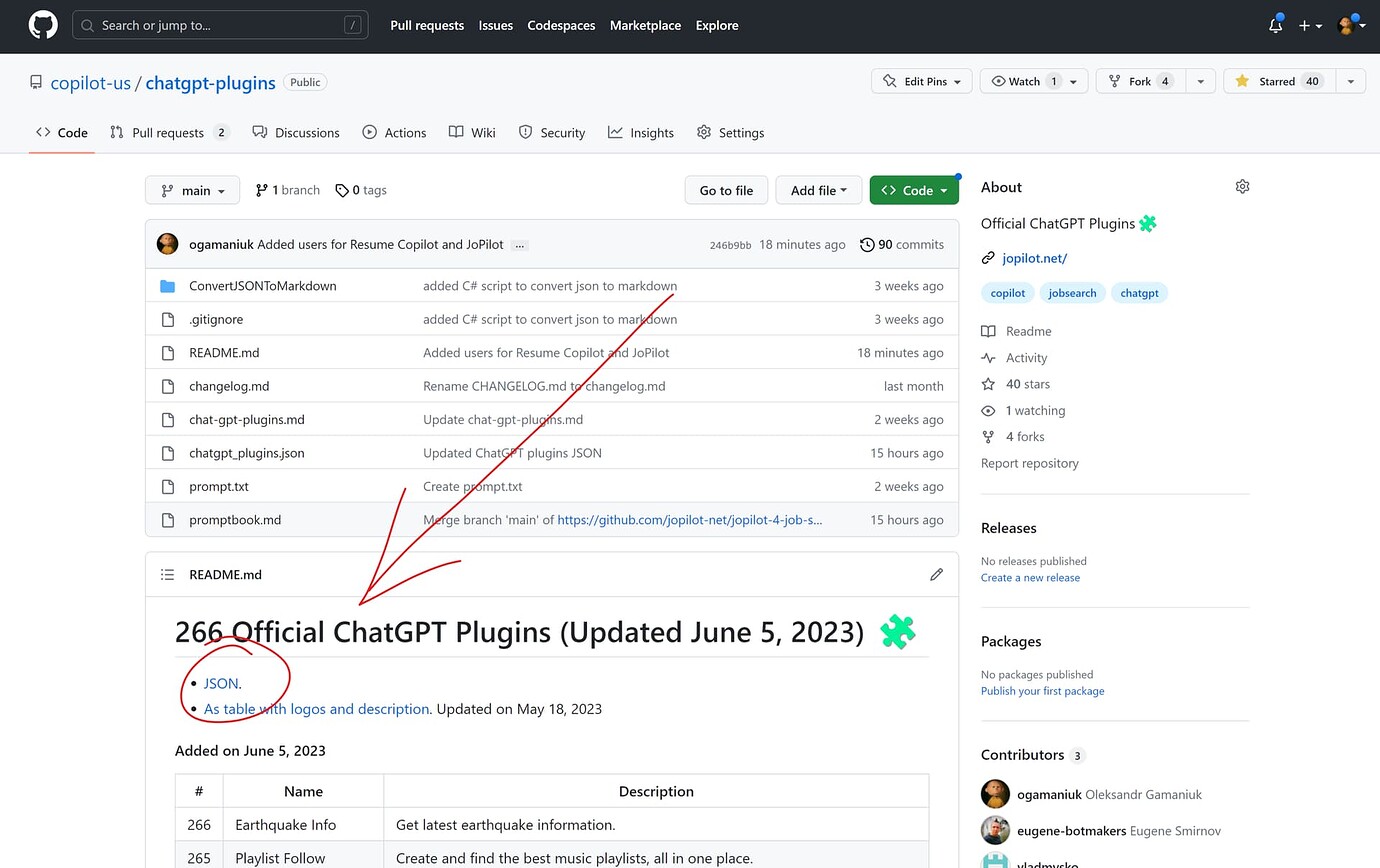Expand the main branch selector dropdown
This screenshot has width=1380, height=868.
[192, 189]
